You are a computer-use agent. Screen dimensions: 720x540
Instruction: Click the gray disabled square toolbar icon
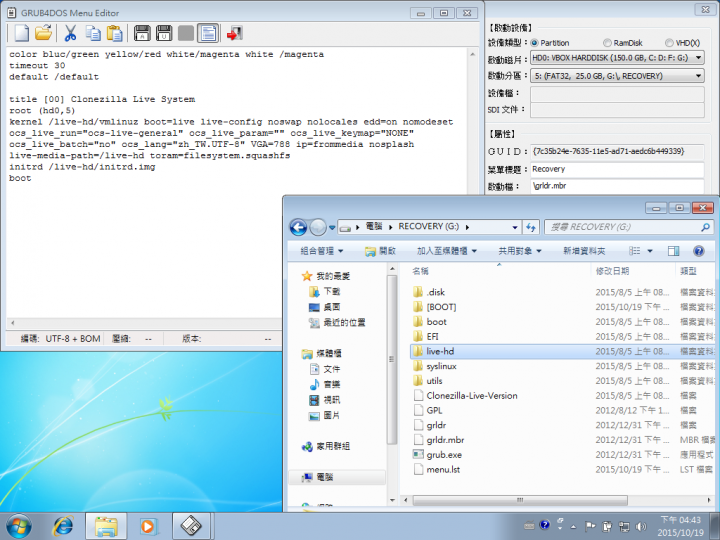point(186,33)
